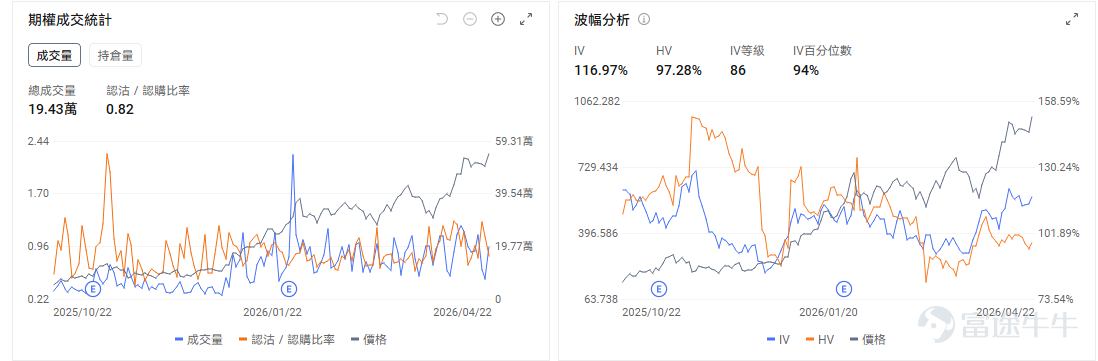Toggle the IV legend series

click(x=779, y=340)
